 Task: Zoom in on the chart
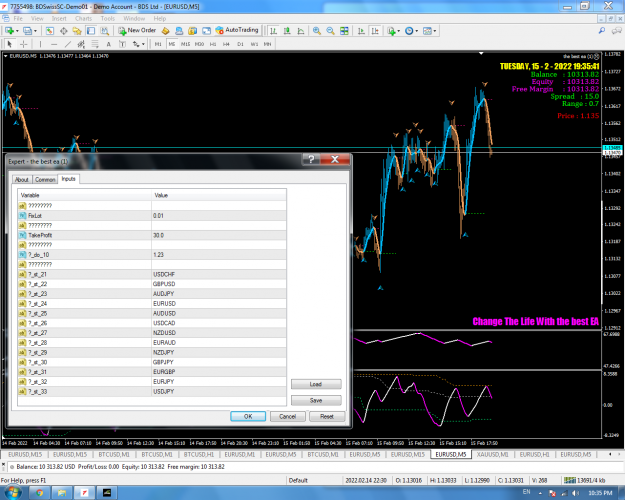pyautogui.click(x=317, y=31)
